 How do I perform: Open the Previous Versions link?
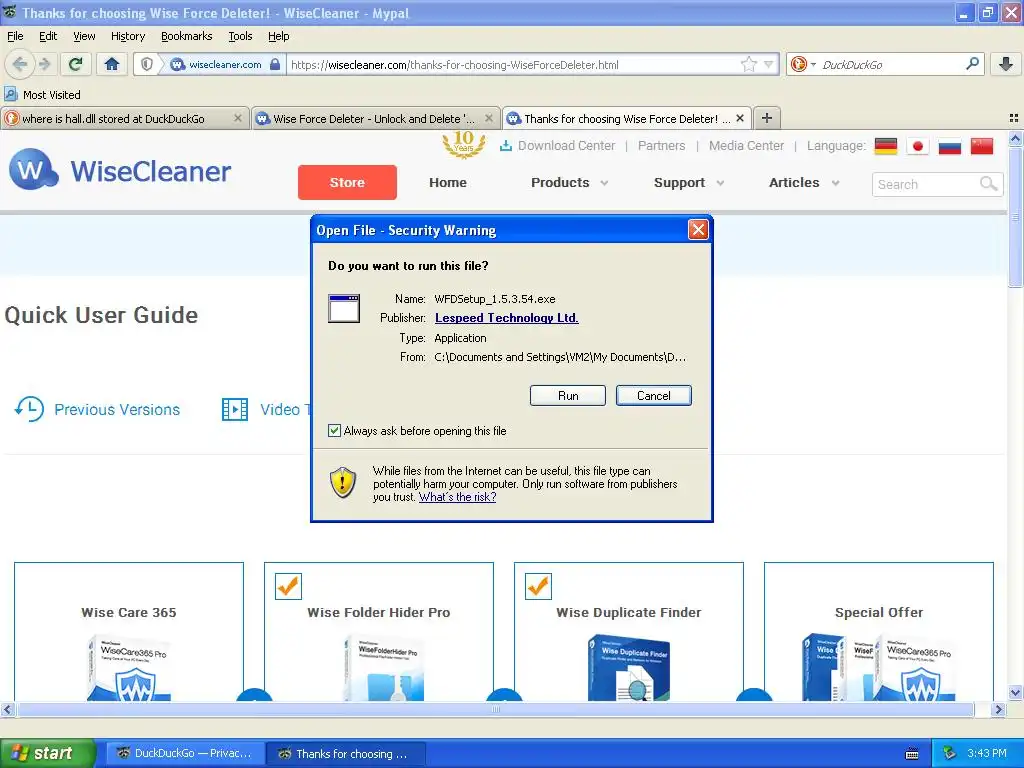point(117,409)
